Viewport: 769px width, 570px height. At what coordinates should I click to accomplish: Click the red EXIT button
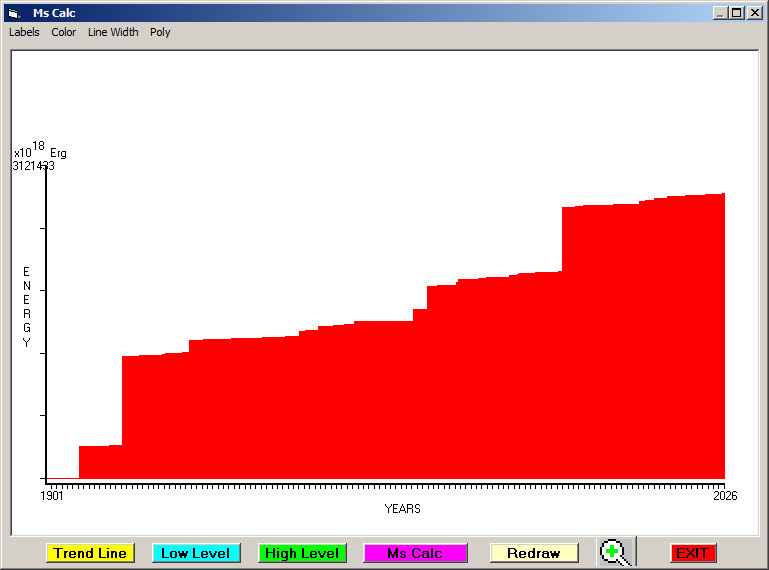point(692,553)
